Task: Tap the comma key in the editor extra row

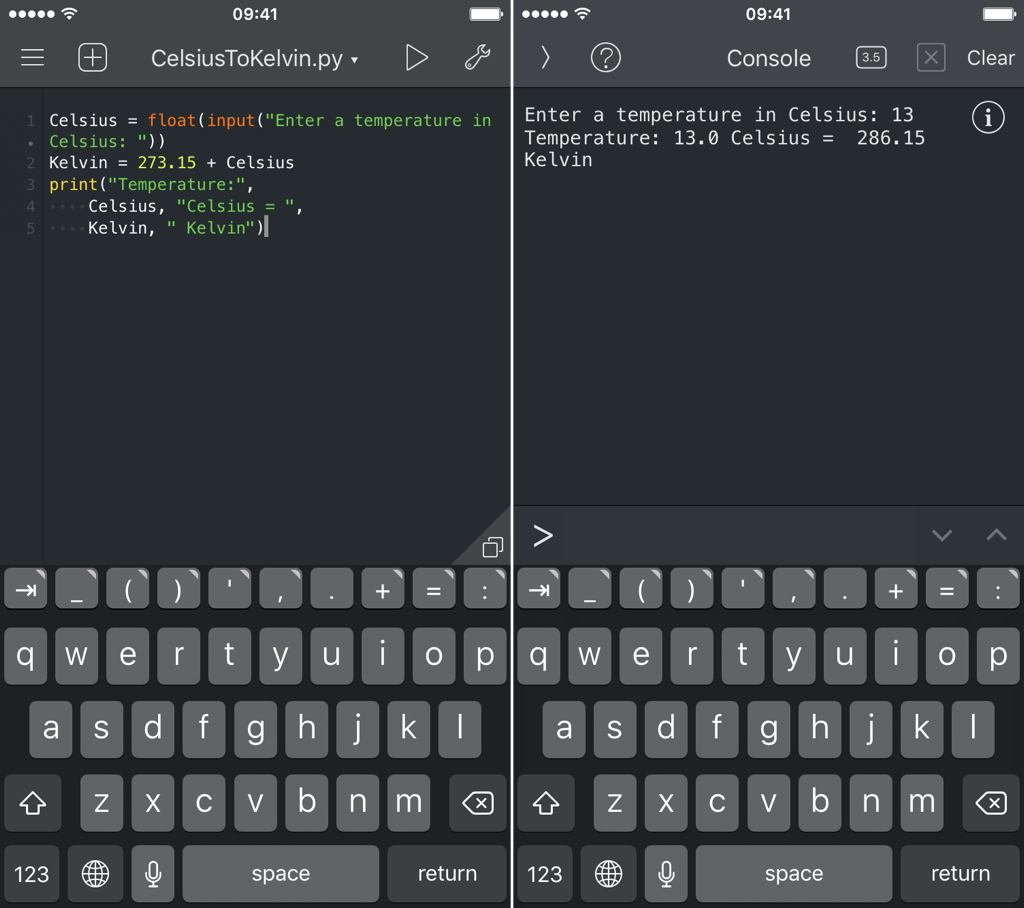Action: [281, 590]
